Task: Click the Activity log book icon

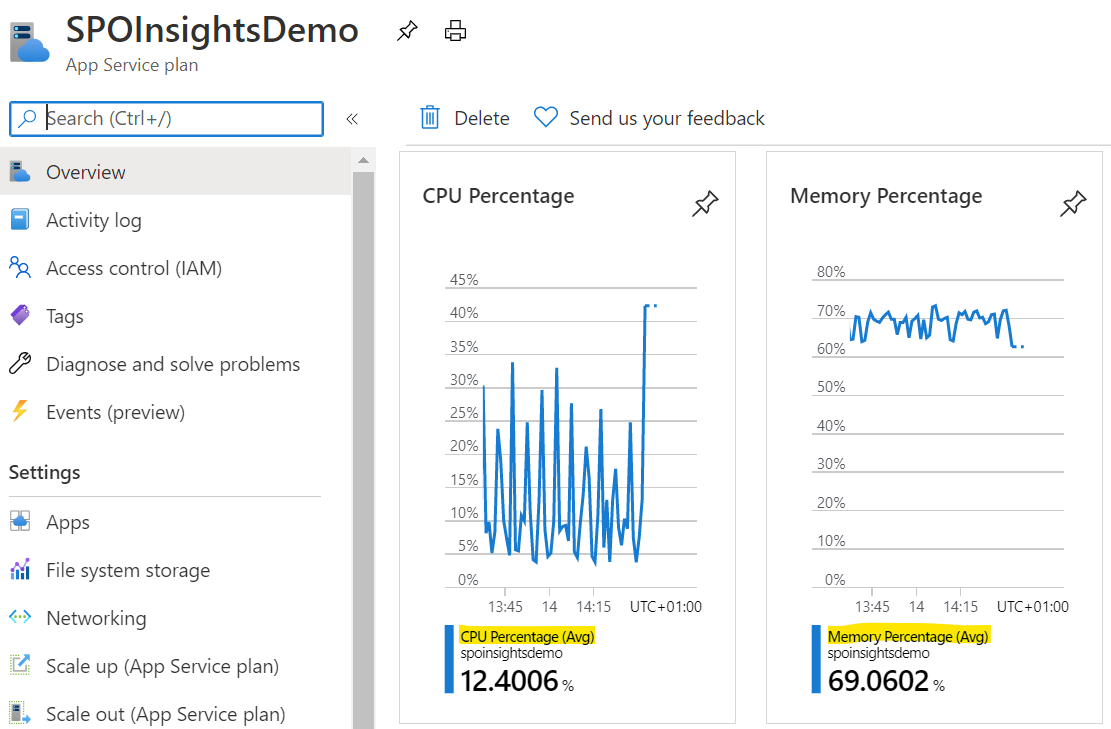Action: (x=20, y=220)
